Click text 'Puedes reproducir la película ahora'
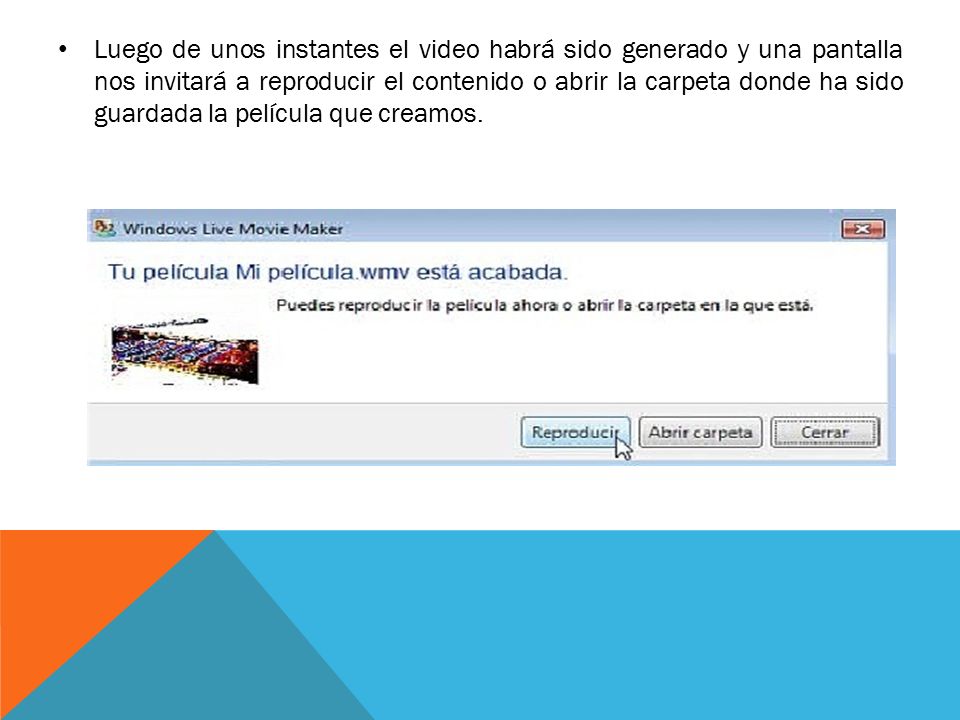The height and width of the screenshot is (720, 960). (x=418, y=305)
